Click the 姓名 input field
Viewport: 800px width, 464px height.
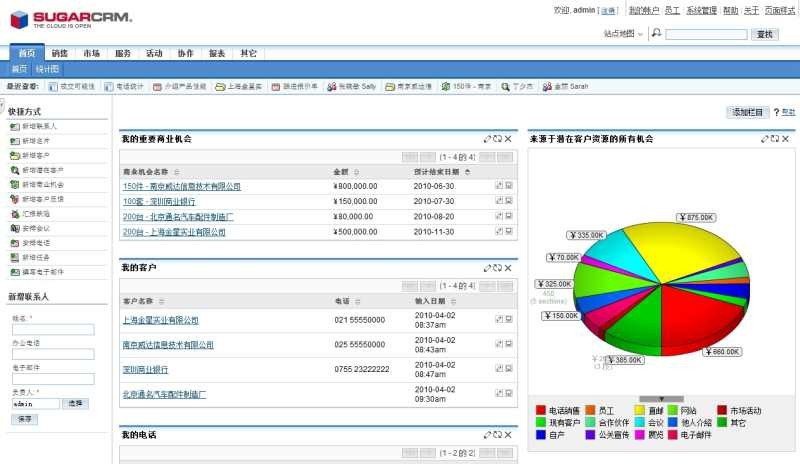coord(53,329)
